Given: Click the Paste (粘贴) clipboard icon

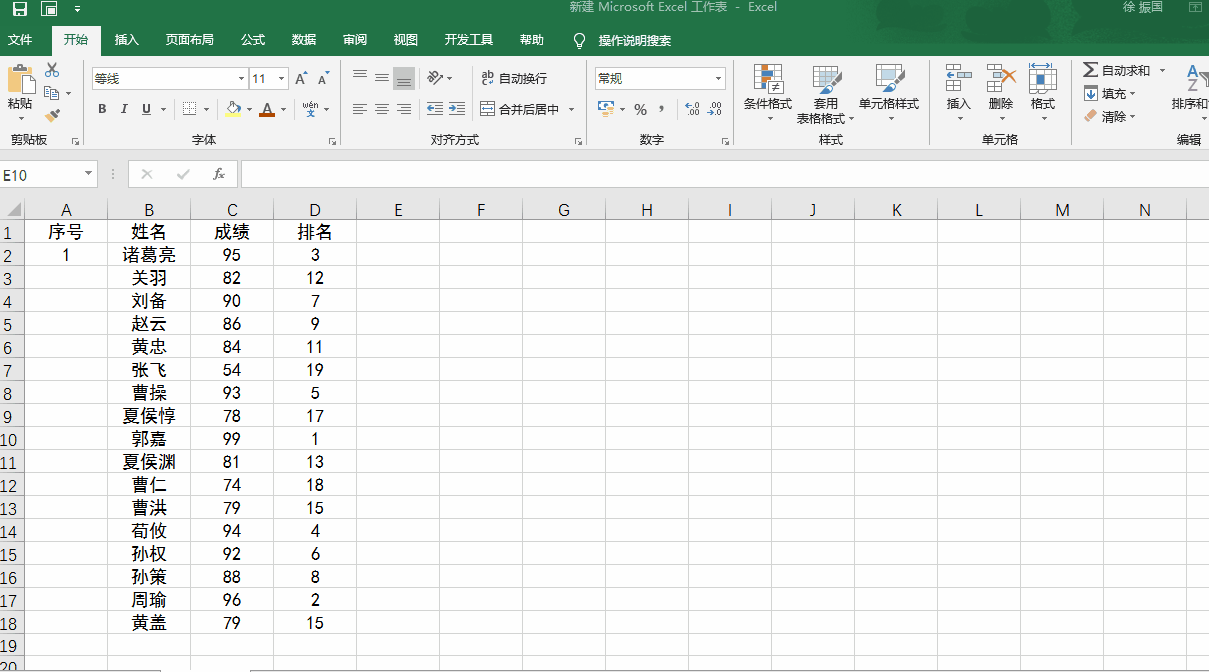Looking at the screenshot, I should click(20, 79).
